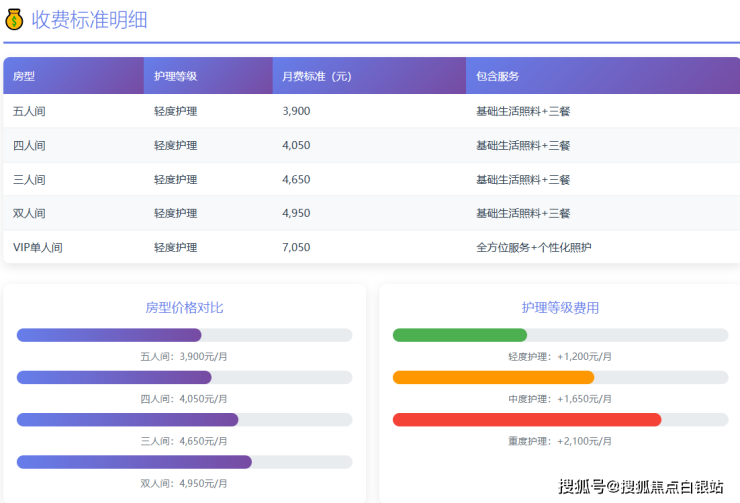Click the 搜狐号@搜狐焦点白银站 watermark

641,487
